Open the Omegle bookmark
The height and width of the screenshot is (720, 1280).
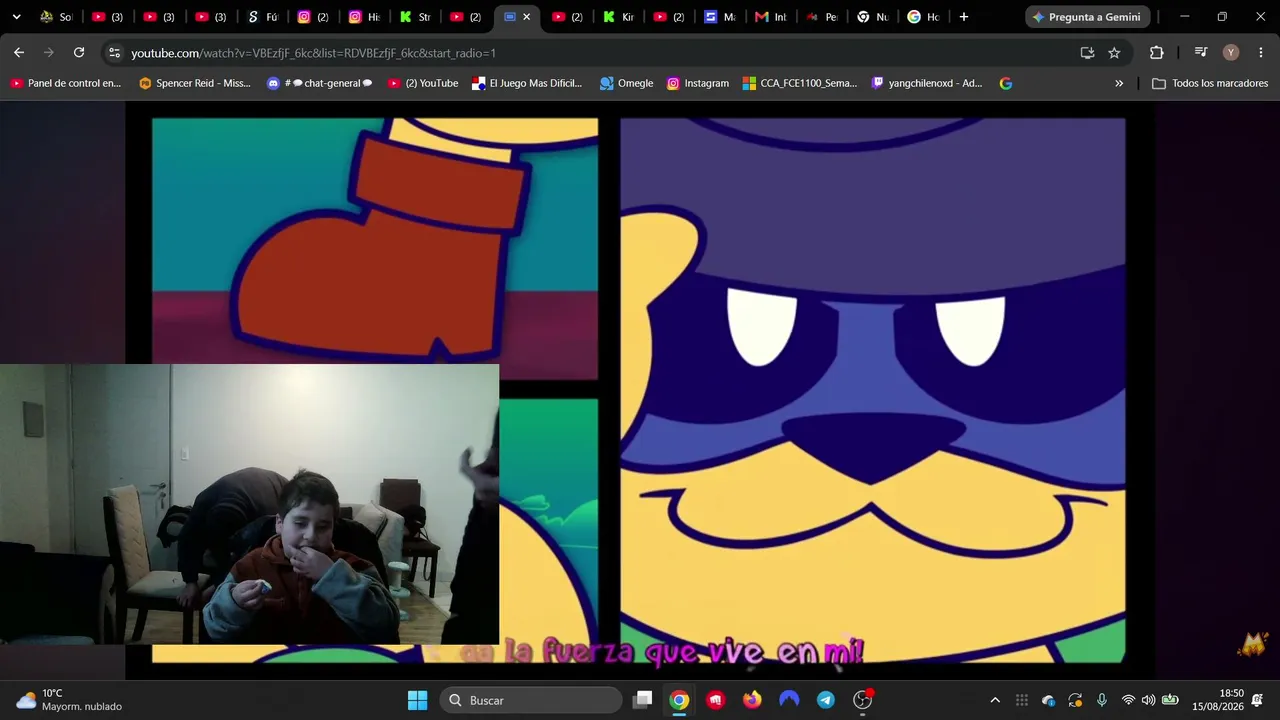(x=626, y=83)
